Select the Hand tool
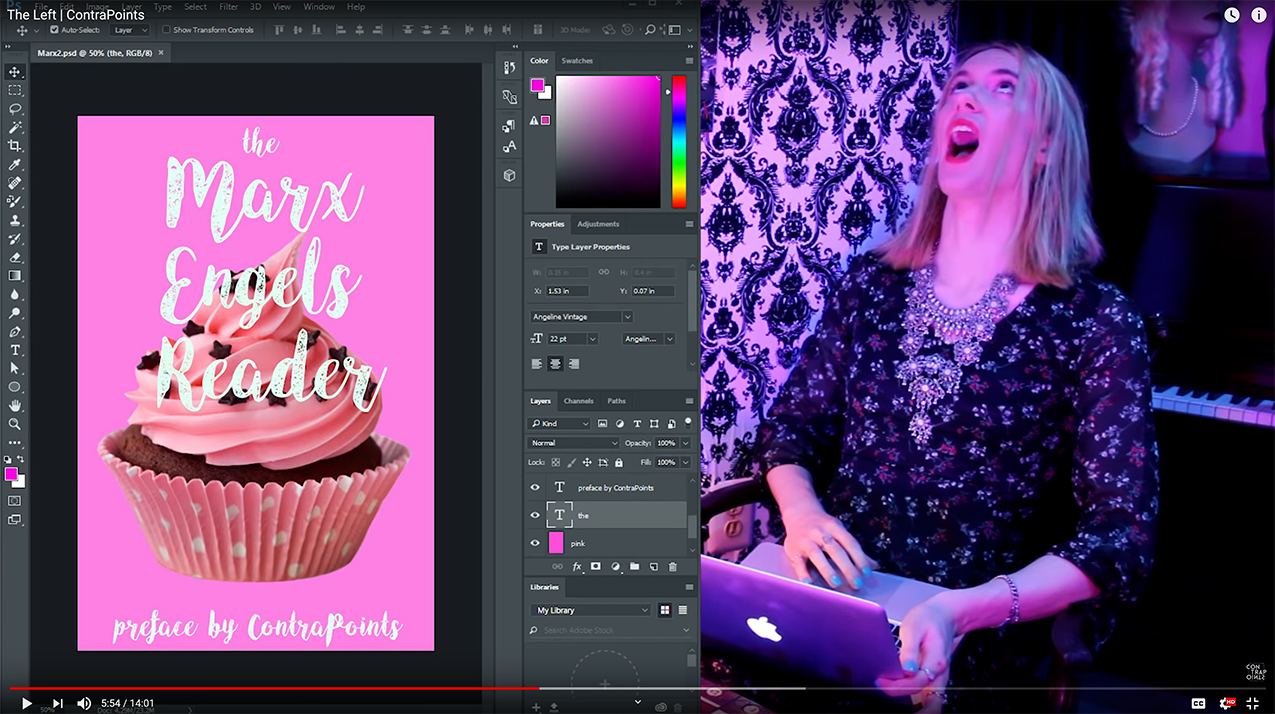1275x714 pixels. pos(15,405)
